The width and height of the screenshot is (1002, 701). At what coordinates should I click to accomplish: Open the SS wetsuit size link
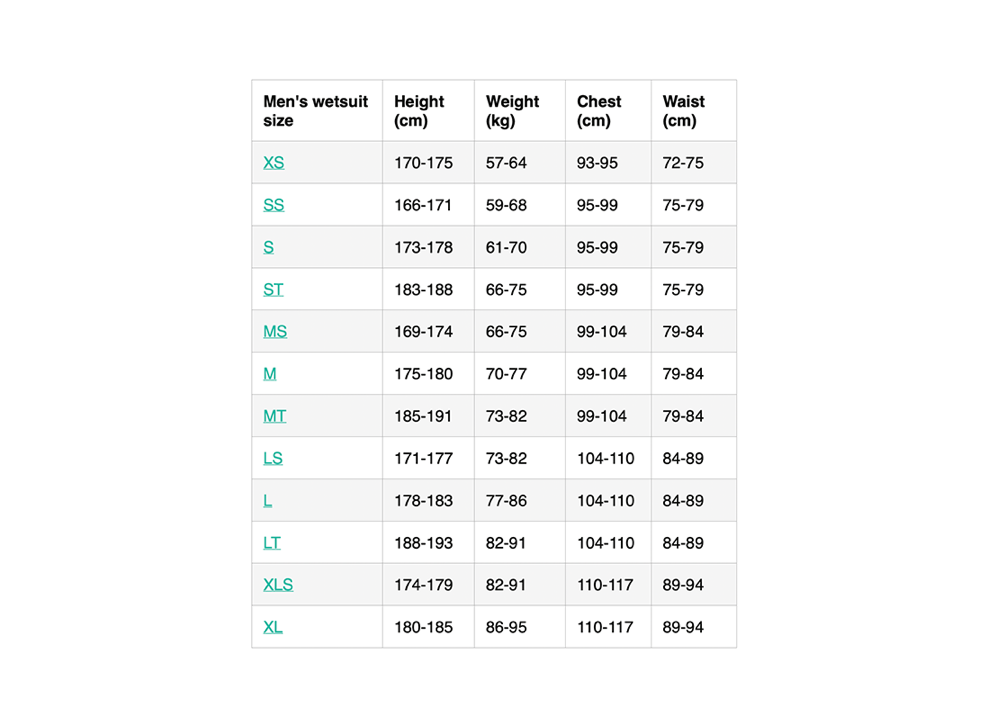pos(274,205)
